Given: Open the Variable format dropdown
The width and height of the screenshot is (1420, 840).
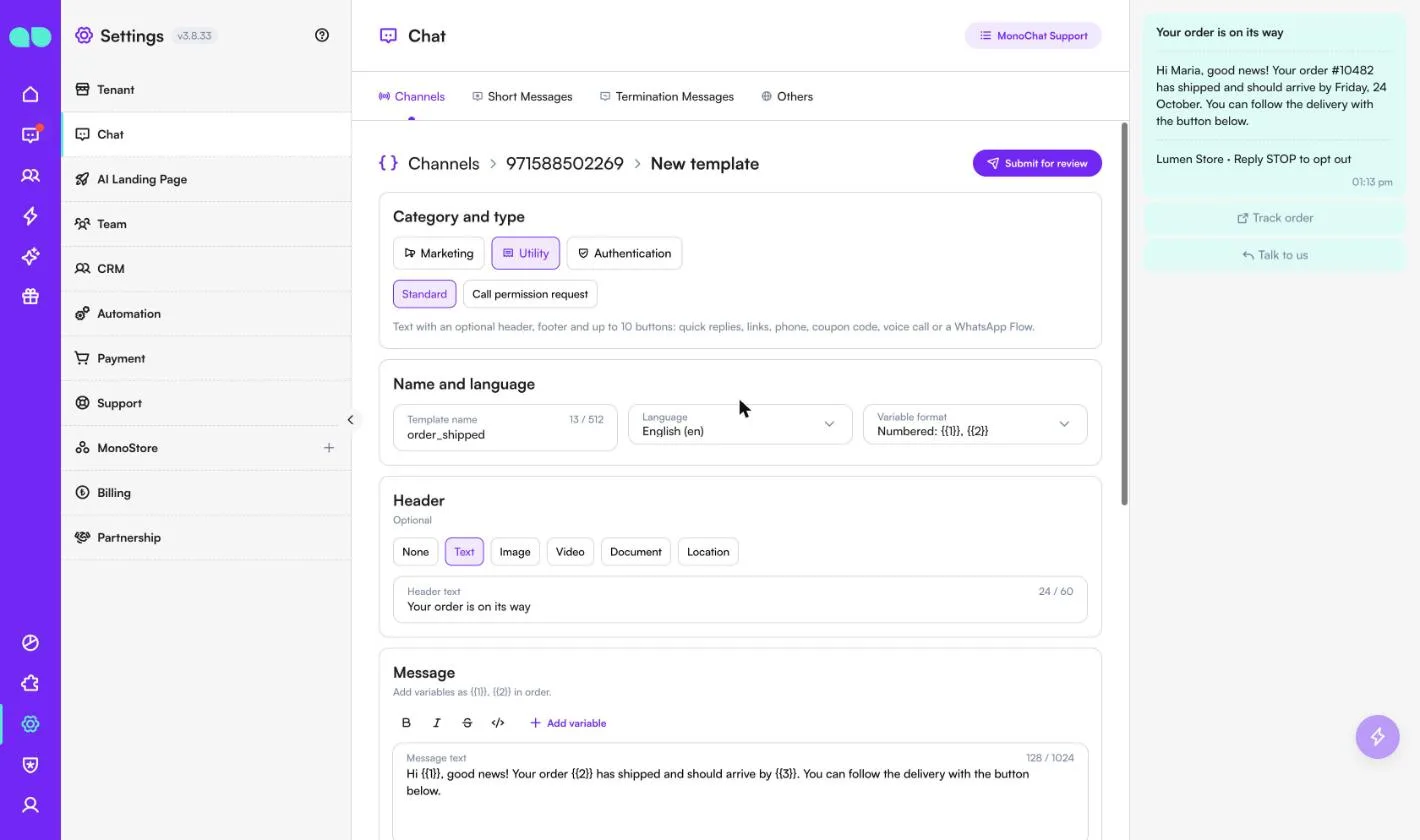Looking at the screenshot, I should [975, 424].
